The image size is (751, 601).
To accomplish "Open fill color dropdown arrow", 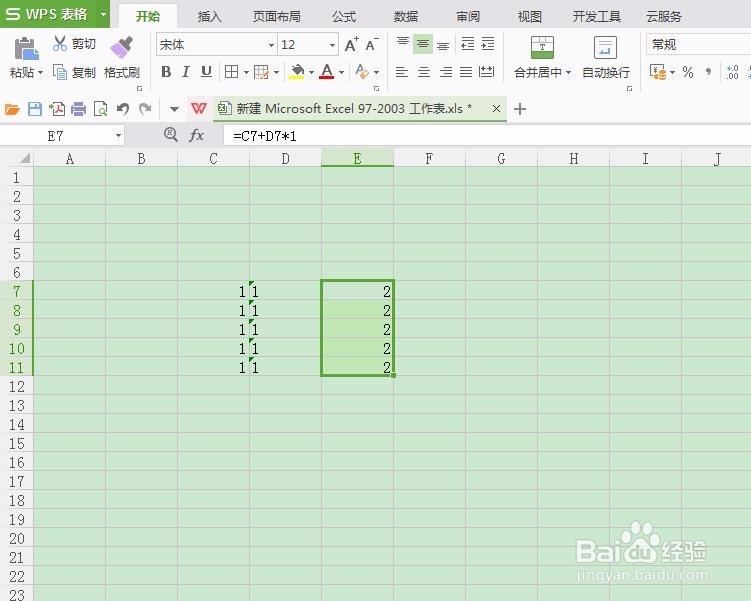I will 311,72.
